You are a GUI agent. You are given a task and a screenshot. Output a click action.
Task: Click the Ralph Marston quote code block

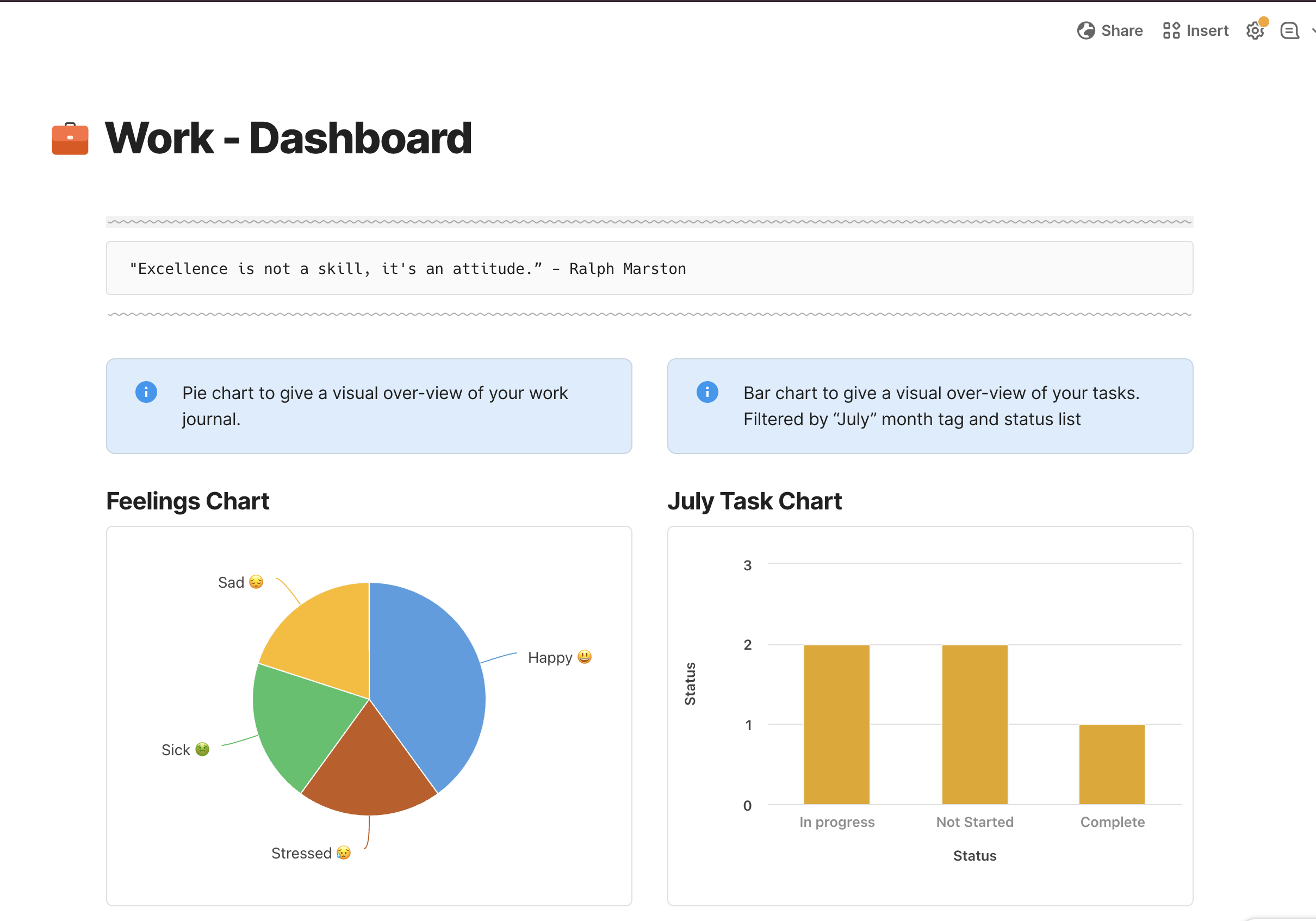(407, 268)
